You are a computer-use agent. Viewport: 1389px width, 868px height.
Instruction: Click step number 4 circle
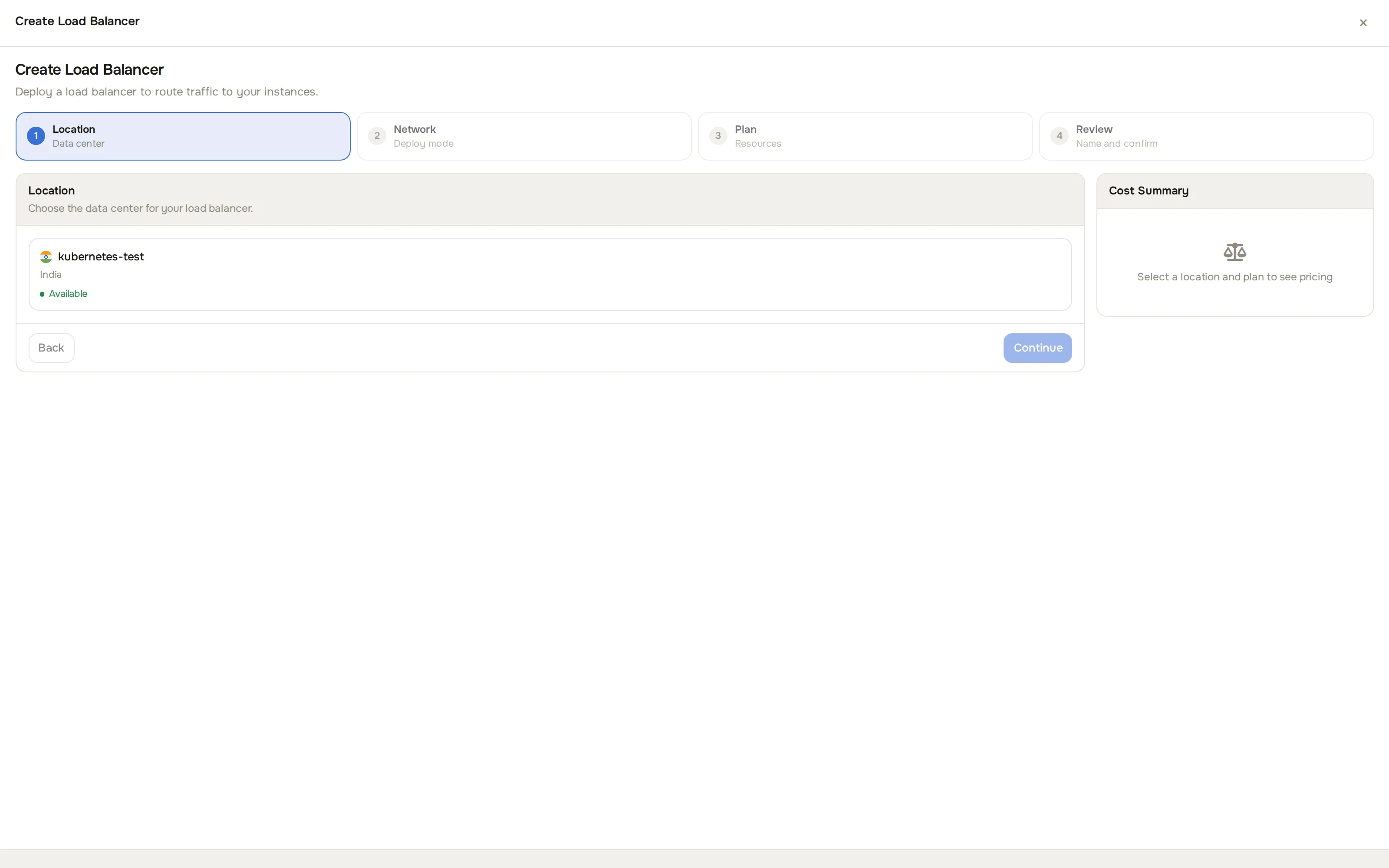1059,136
